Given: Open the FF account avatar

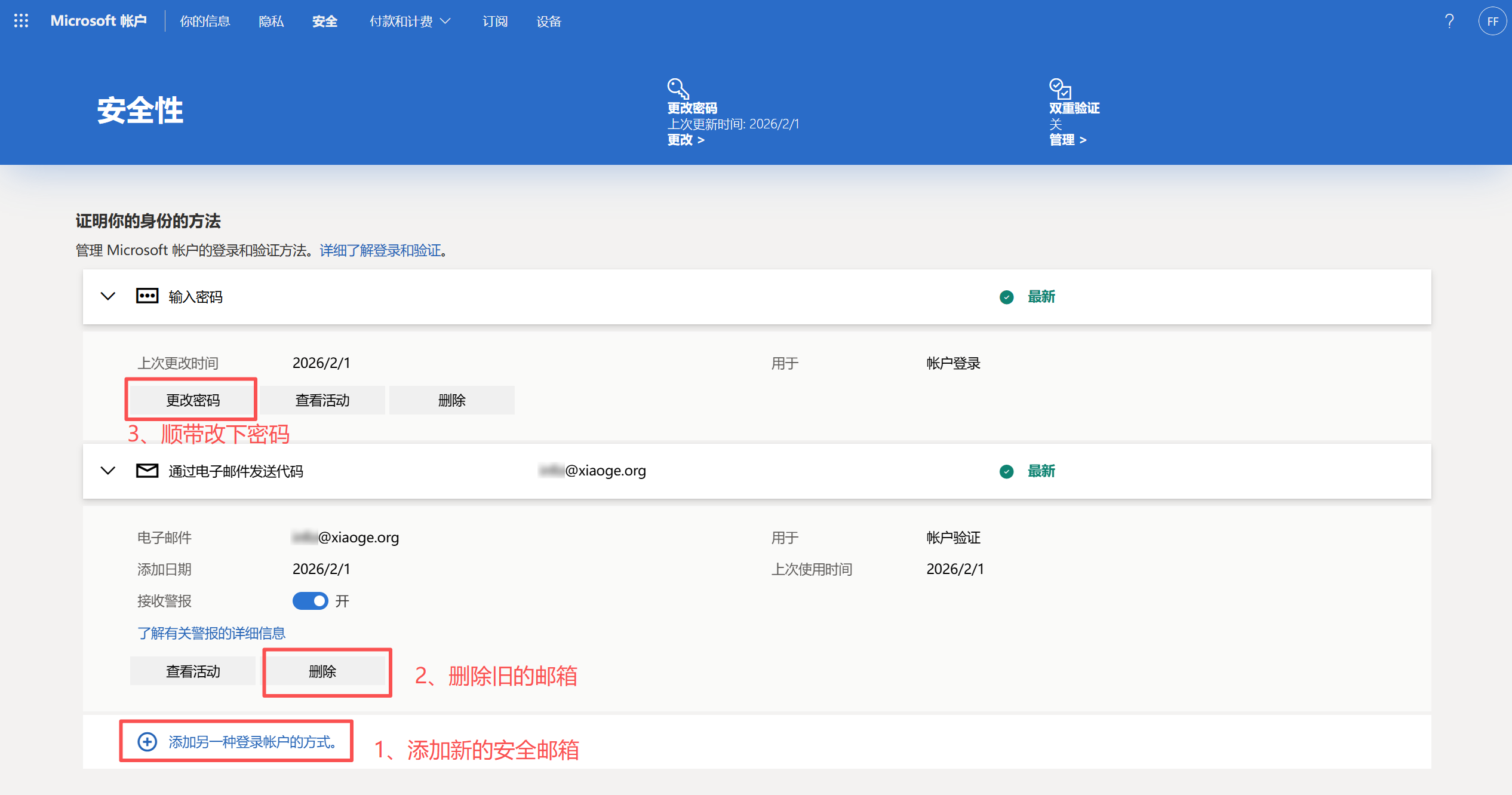Looking at the screenshot, I should (1492, 22).
